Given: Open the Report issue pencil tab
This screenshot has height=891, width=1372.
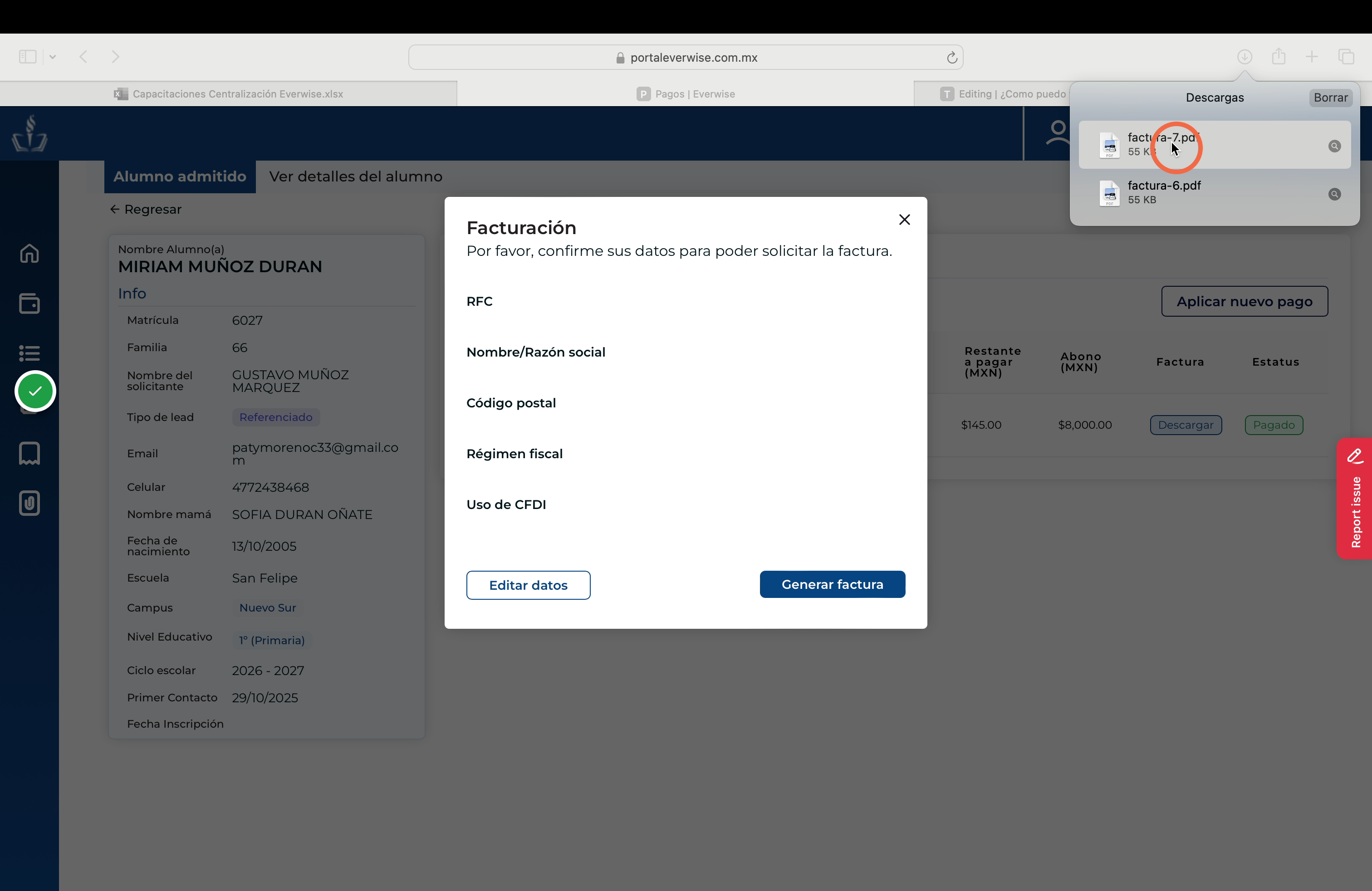Looking at the screenshot, I should 1354,499.
